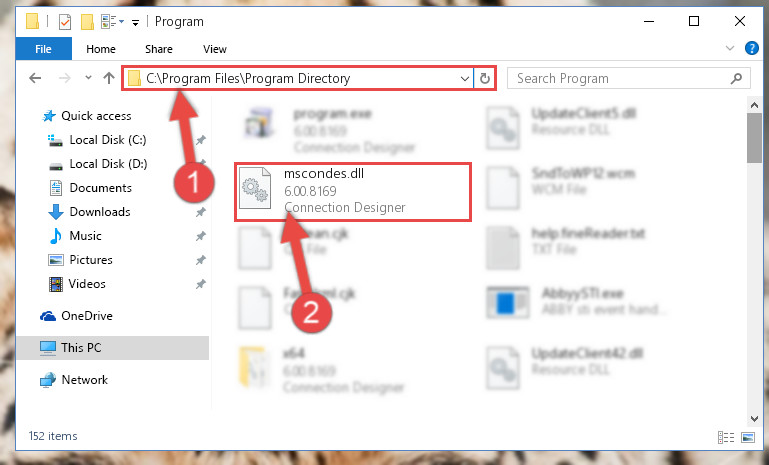Screen dimensions: 769x465
Task: Open the Help question mark icon
Action: coord(751,48)
